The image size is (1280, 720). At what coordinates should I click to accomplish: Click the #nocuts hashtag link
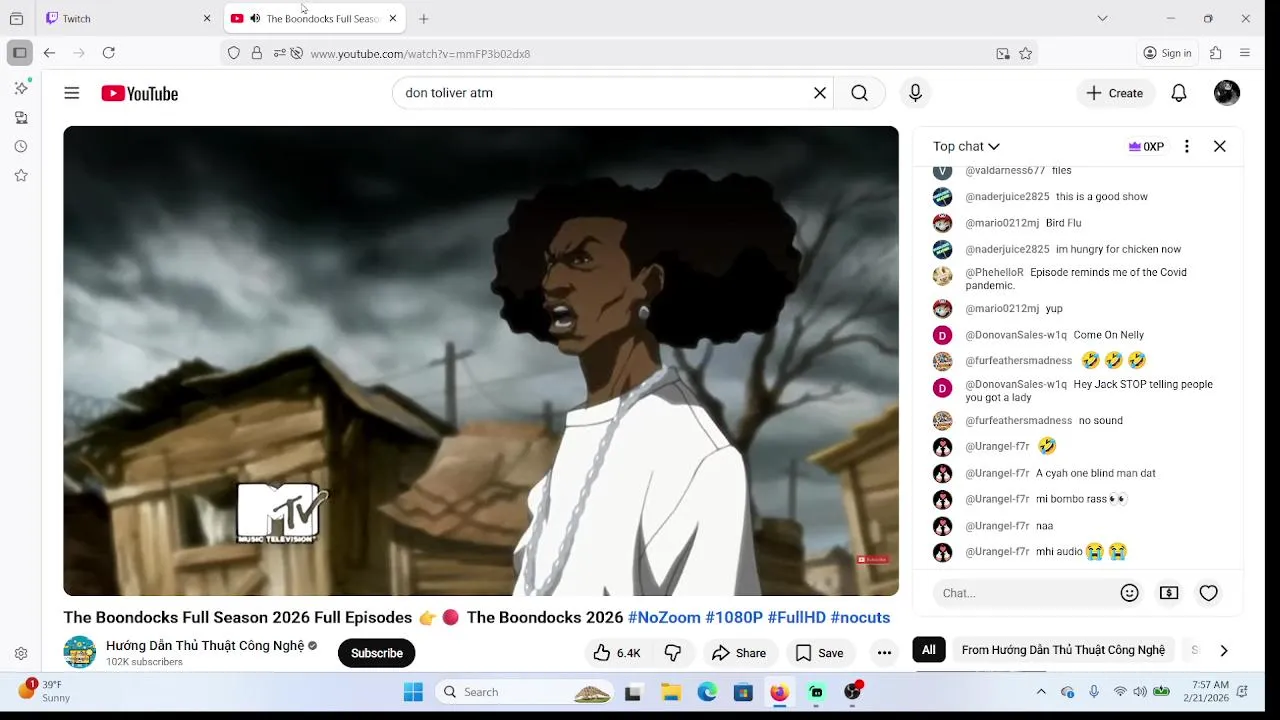click(x=860, y=617)
